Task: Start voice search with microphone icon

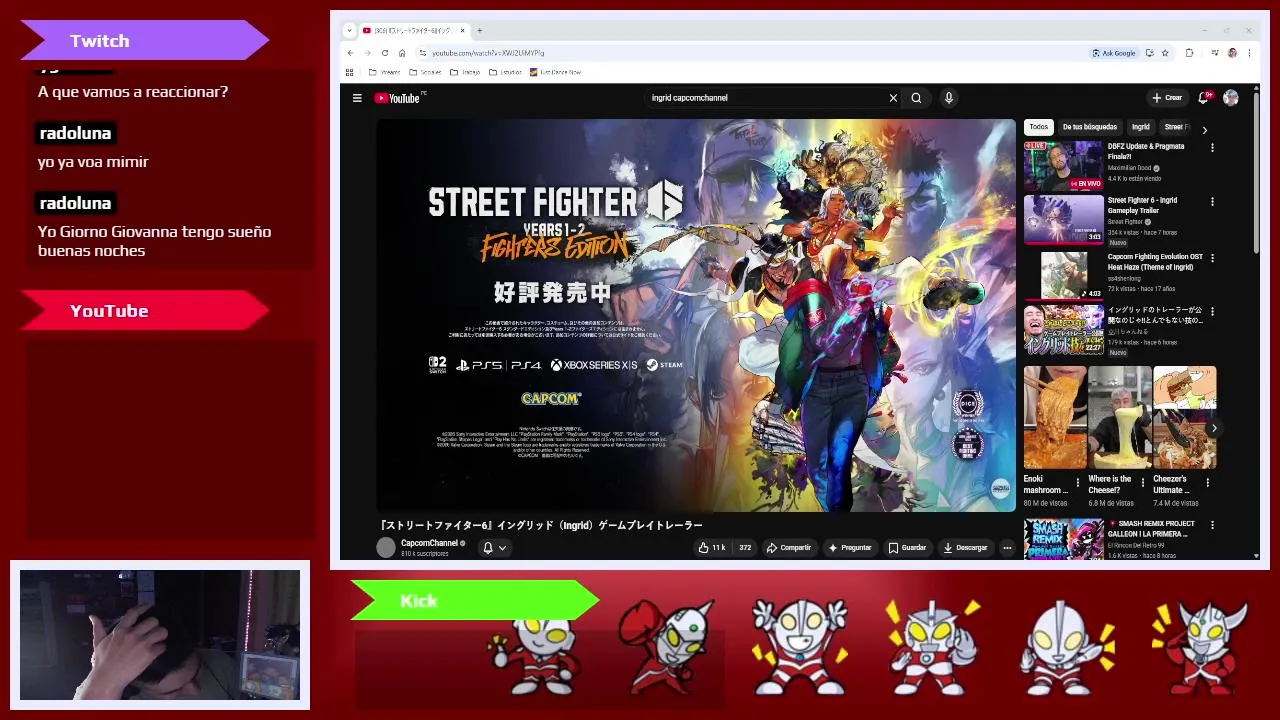Action: [948, 98]
